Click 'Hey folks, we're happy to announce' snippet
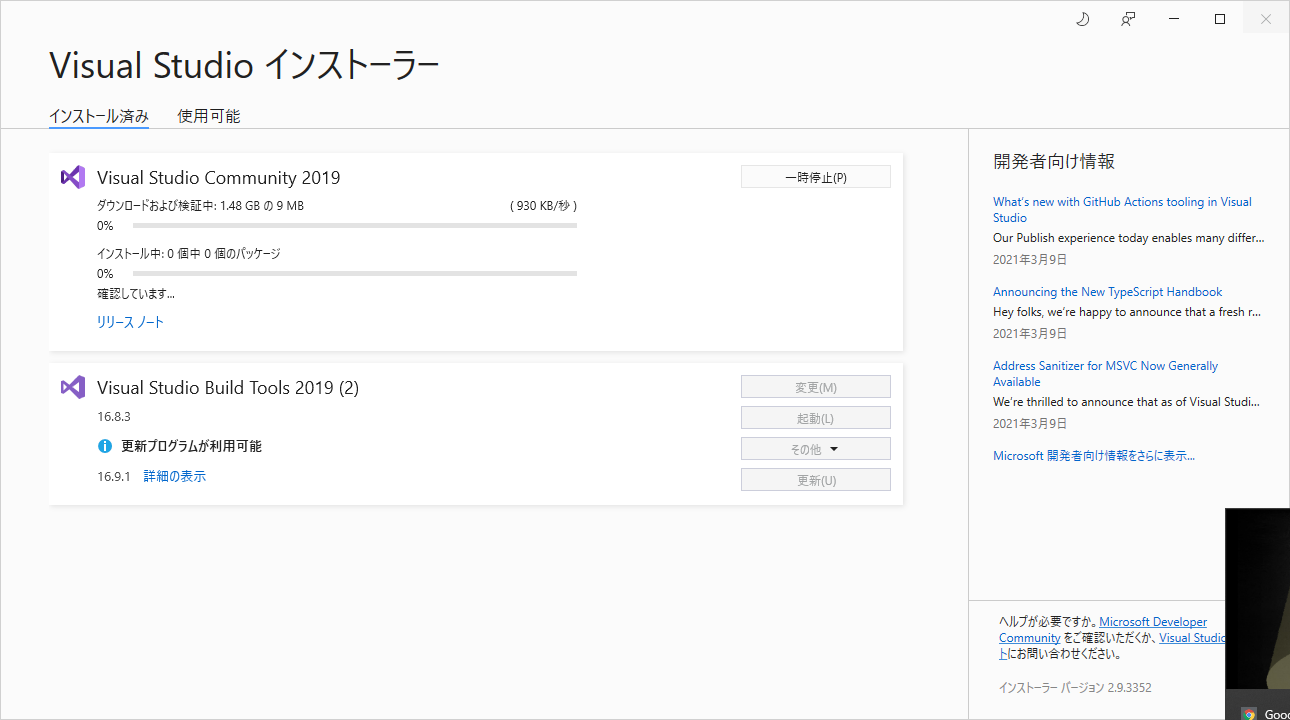Screen dimensions: 1290x720 pyautogui.click(x=1127, y=312)
